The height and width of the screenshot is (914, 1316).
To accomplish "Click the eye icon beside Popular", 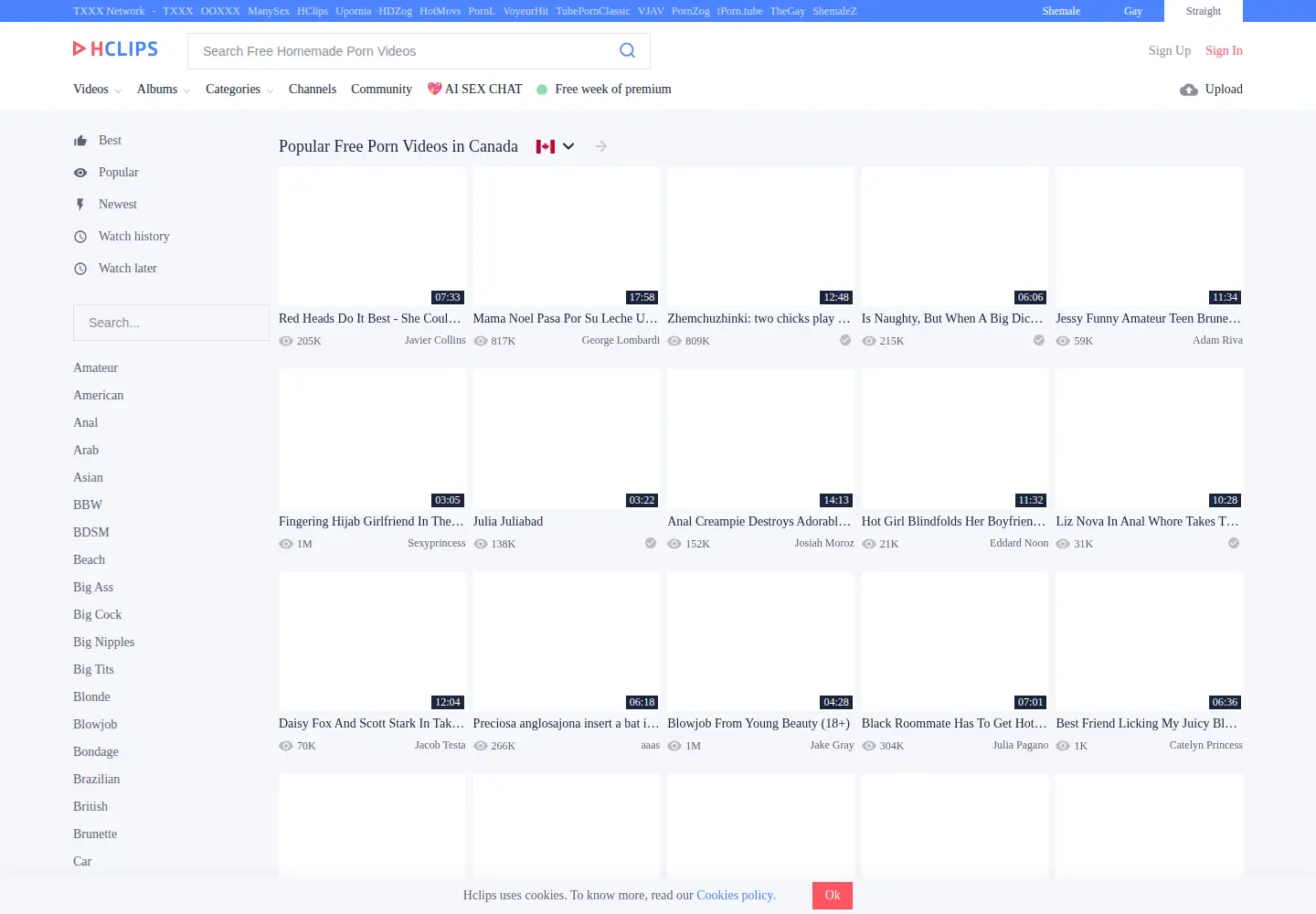I will point(80,173).
